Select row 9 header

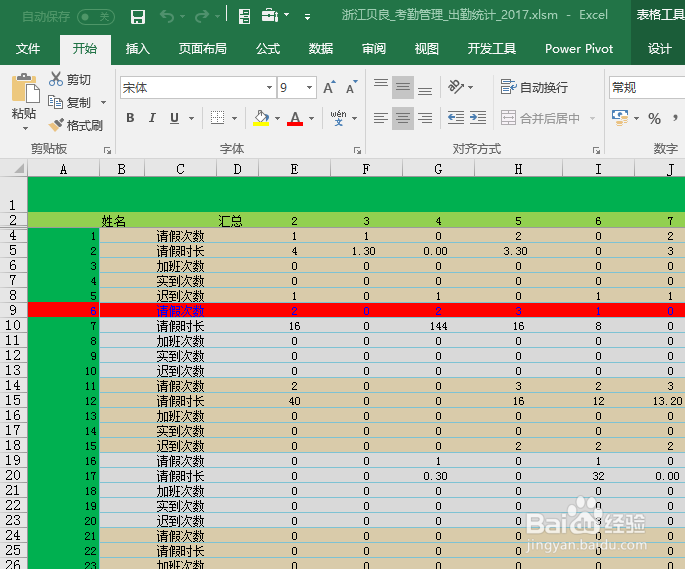click(x=13, y=310)
